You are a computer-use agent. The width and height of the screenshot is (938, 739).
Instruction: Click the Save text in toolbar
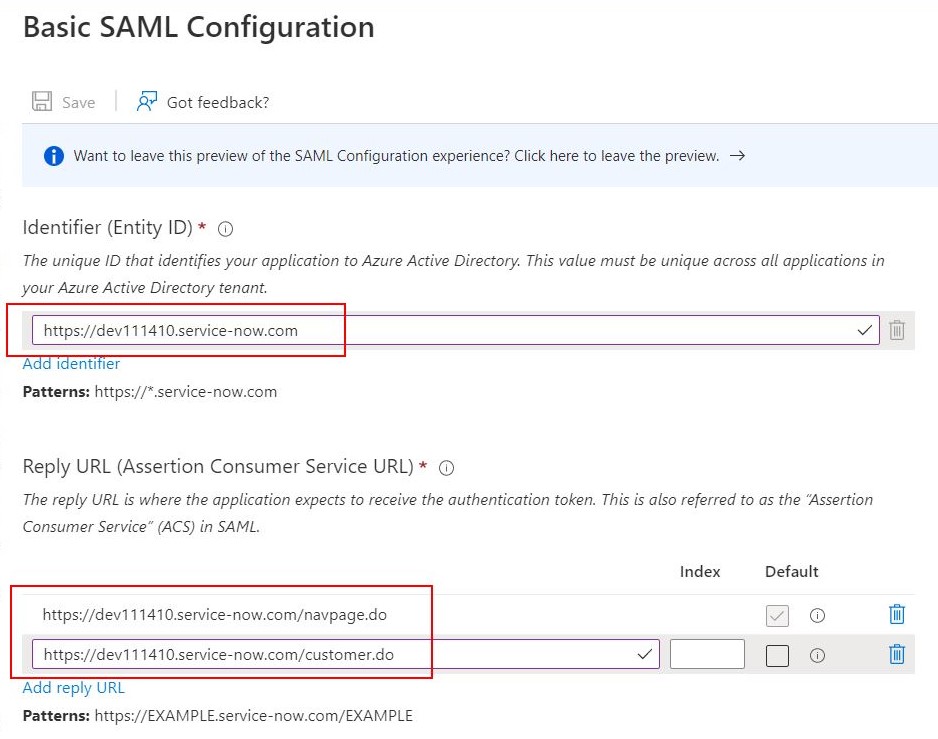pos(78,102)
